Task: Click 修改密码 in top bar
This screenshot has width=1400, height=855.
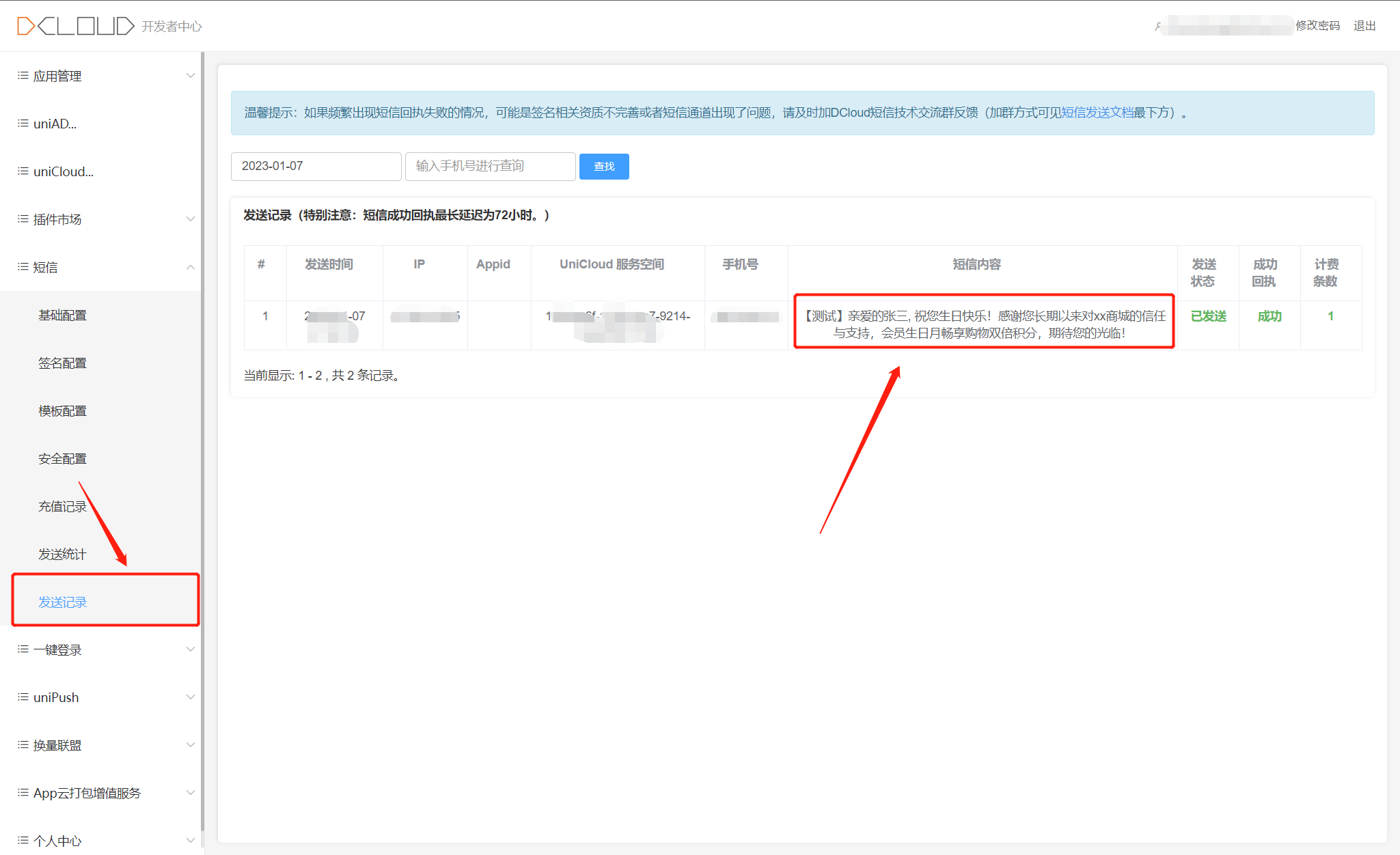Action: pos(1317,26)
